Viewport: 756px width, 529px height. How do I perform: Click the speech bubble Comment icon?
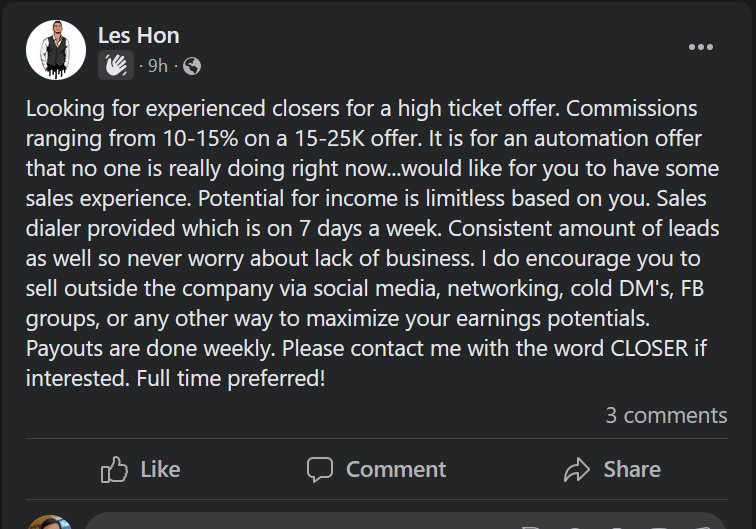coord(320,469)
